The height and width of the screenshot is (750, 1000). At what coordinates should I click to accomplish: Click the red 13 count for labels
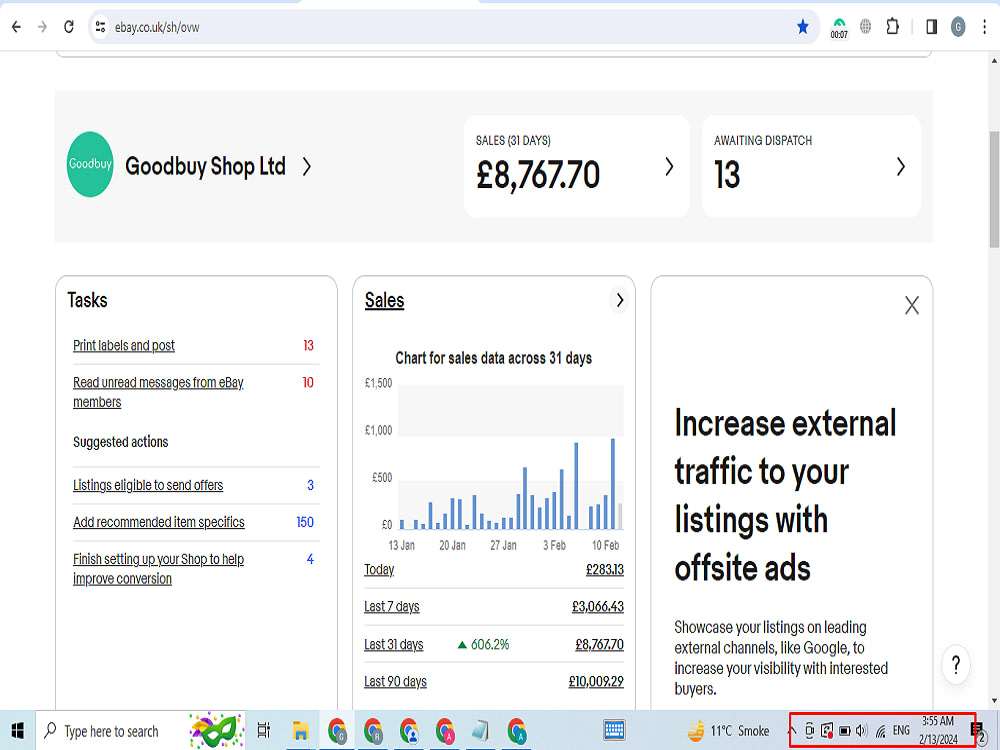coord(309,346)
